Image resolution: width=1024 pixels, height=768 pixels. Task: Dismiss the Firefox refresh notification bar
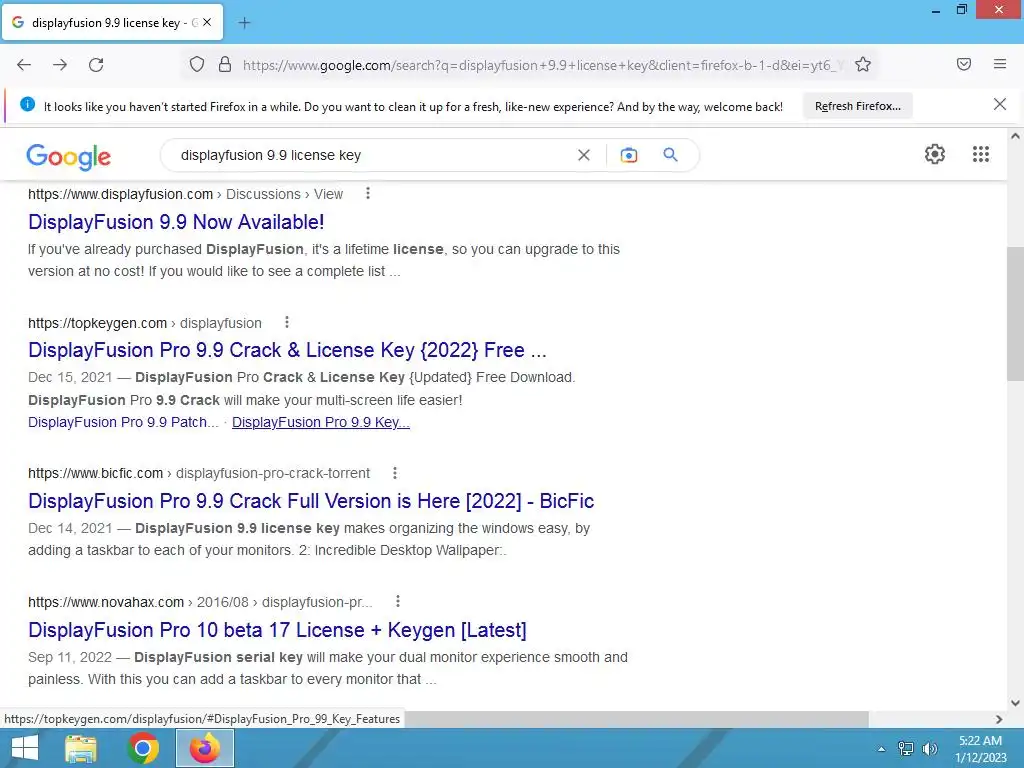(999, 104)
